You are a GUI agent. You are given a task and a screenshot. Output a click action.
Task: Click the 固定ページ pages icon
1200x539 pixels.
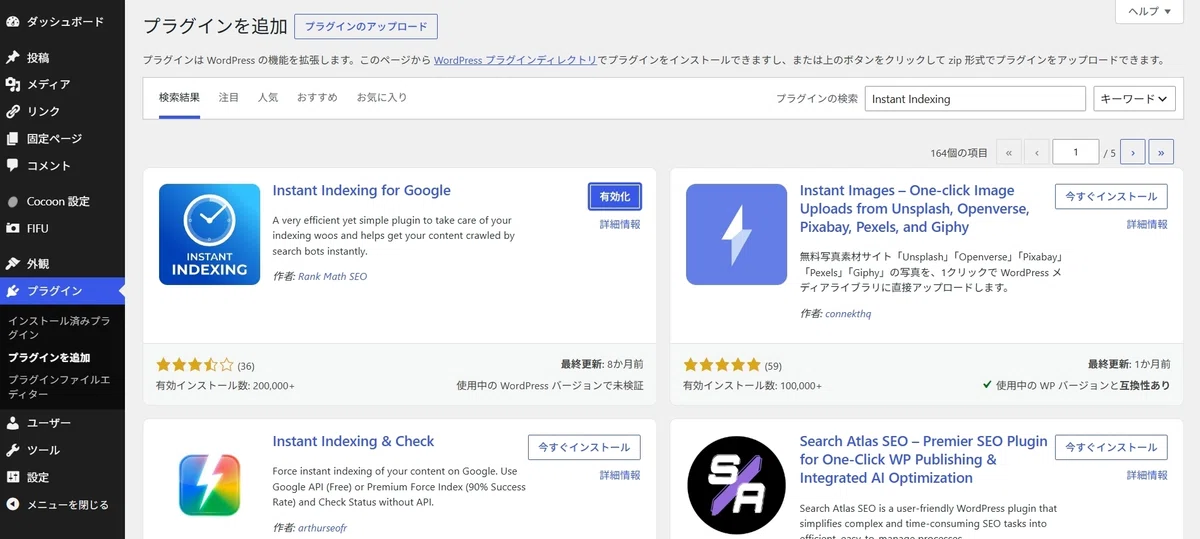click(x=13, y=139)
